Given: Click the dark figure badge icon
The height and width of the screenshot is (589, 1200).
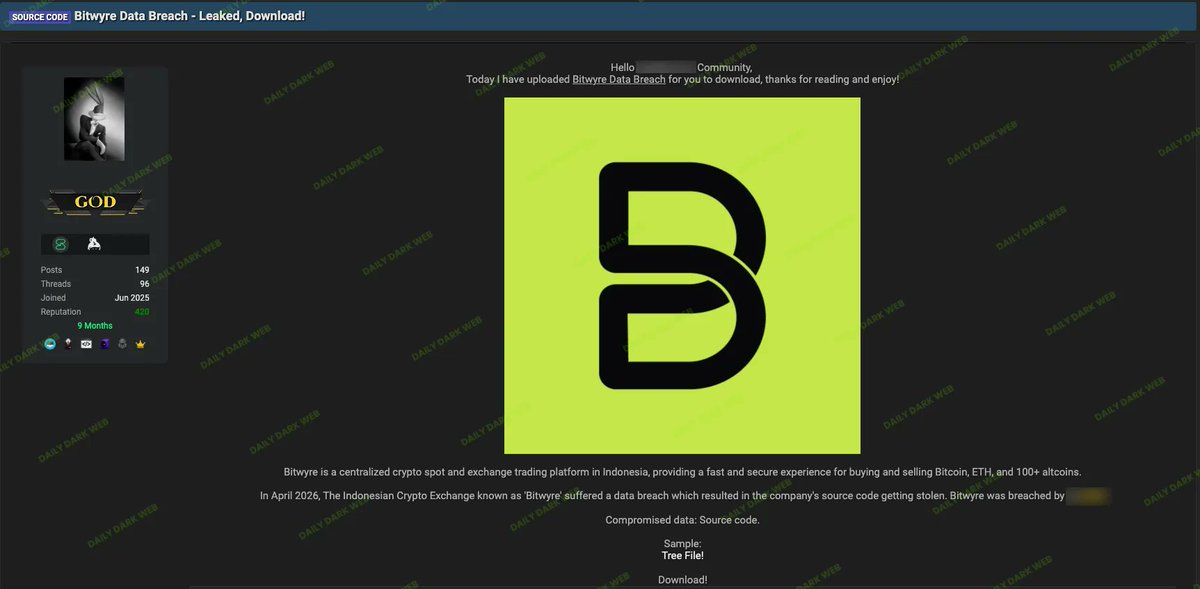Looking at the screenshot, I should pyautogui.click(x=68, y=344).
